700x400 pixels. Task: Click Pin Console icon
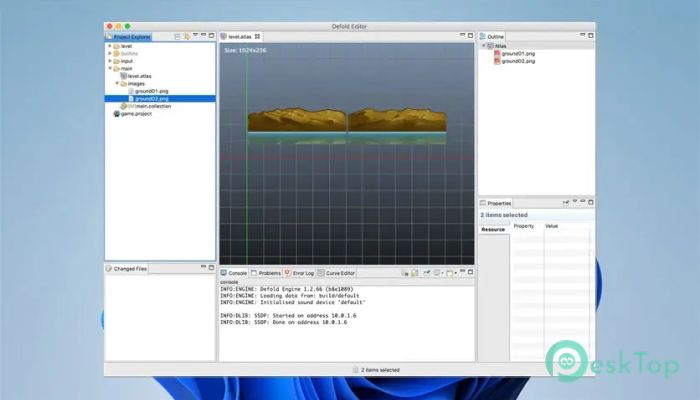pyautogui.click(x=427, y=272)
